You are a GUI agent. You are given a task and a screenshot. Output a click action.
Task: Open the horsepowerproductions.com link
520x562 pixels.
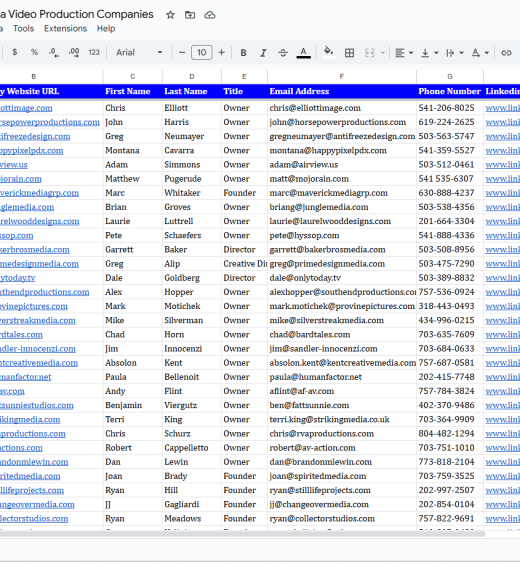click(50, 122)
